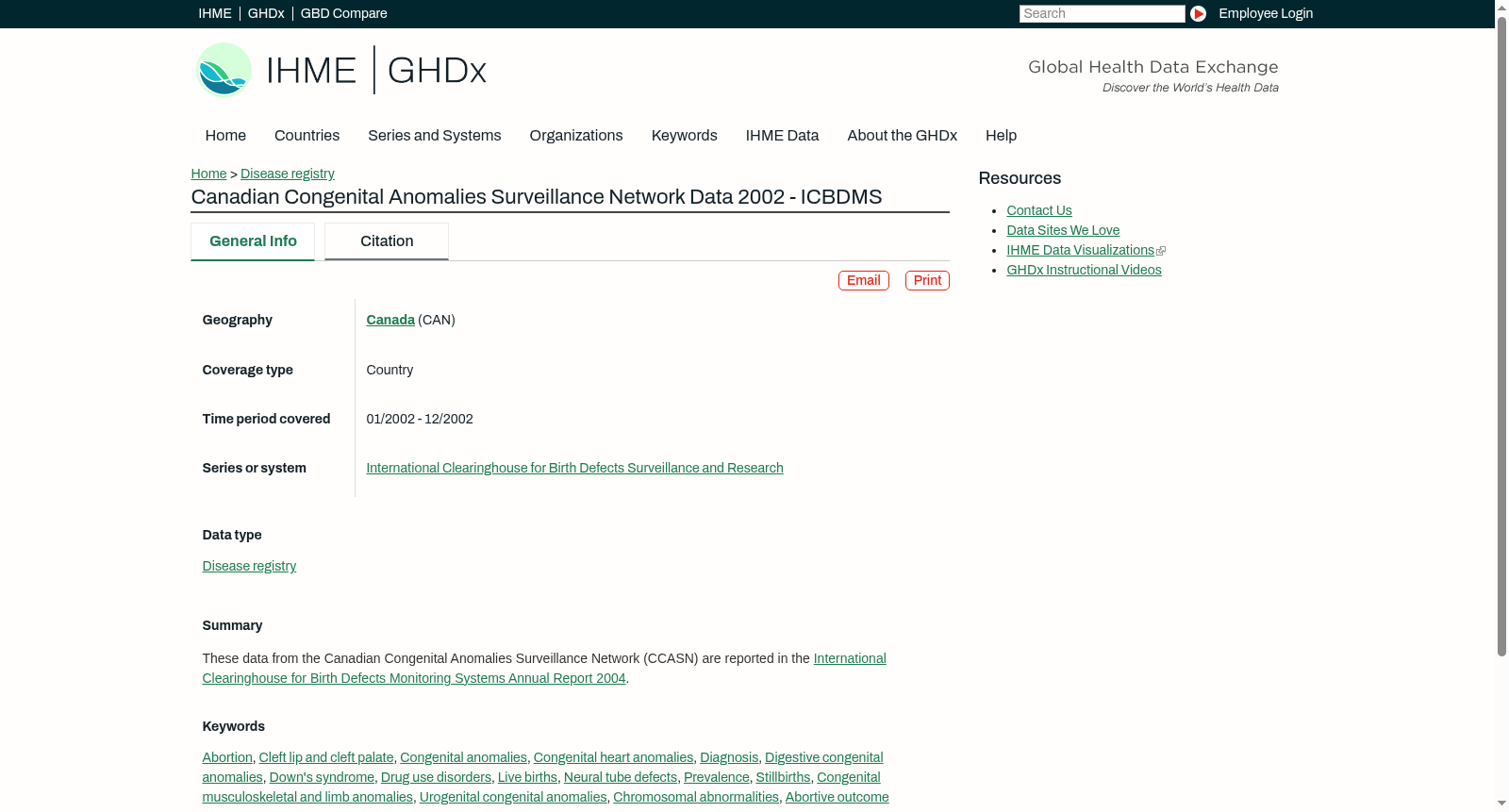1509x812 pixels.
Task: Click the Disease registry breadcrumb link
Action: (x=287, y=174)
